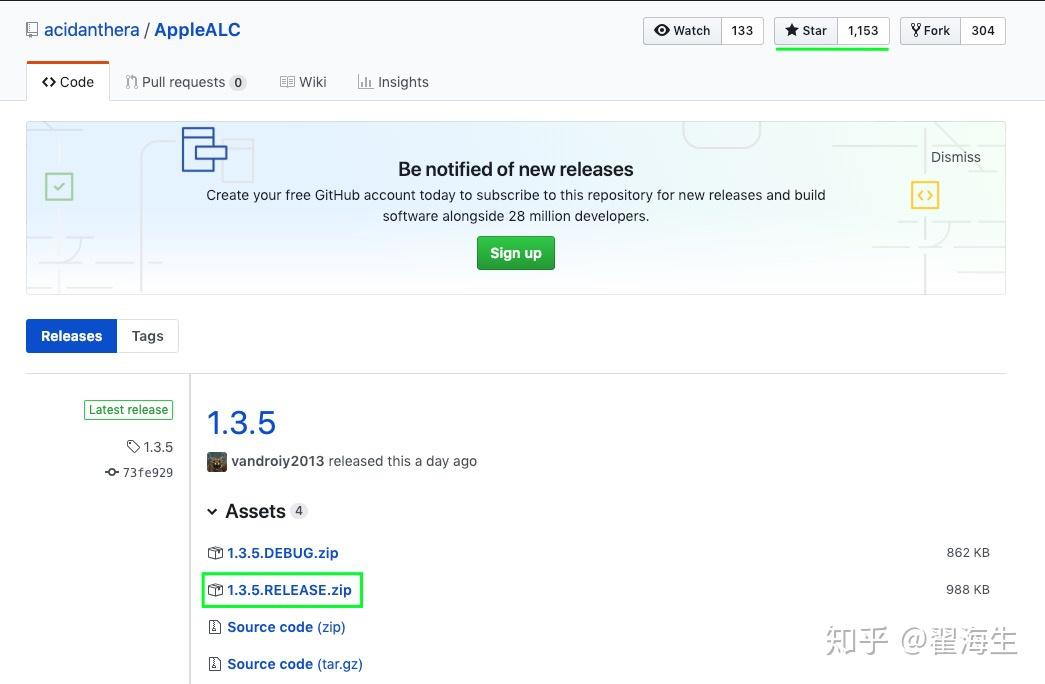Open the 304 forks count

[x=982, y=31]
